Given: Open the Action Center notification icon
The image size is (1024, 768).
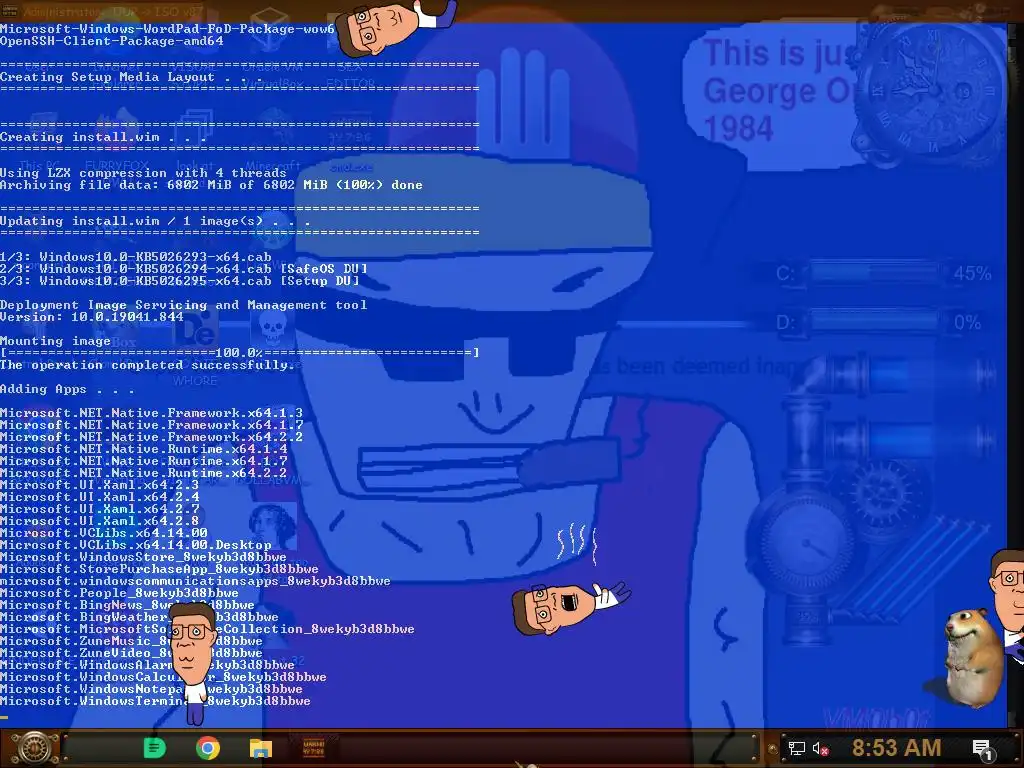Looking at the screenshot, I should click(982, 749).
